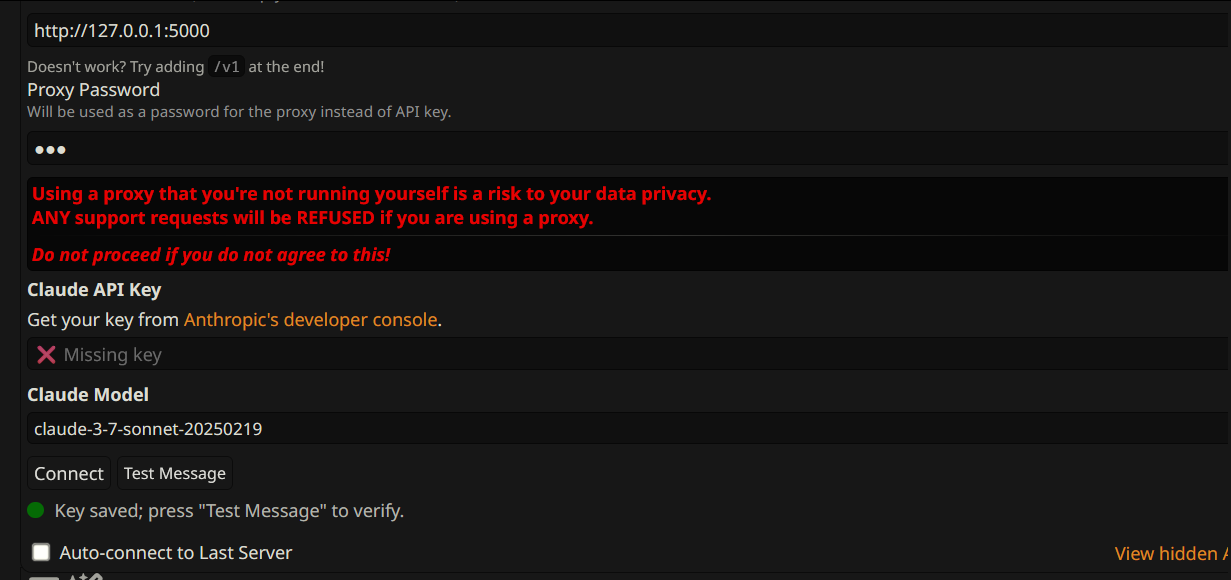Open the Claude Model dropdown
The height and width of the screenshot is (580, 1231).
pyautogui.click(x=629, y=429)
